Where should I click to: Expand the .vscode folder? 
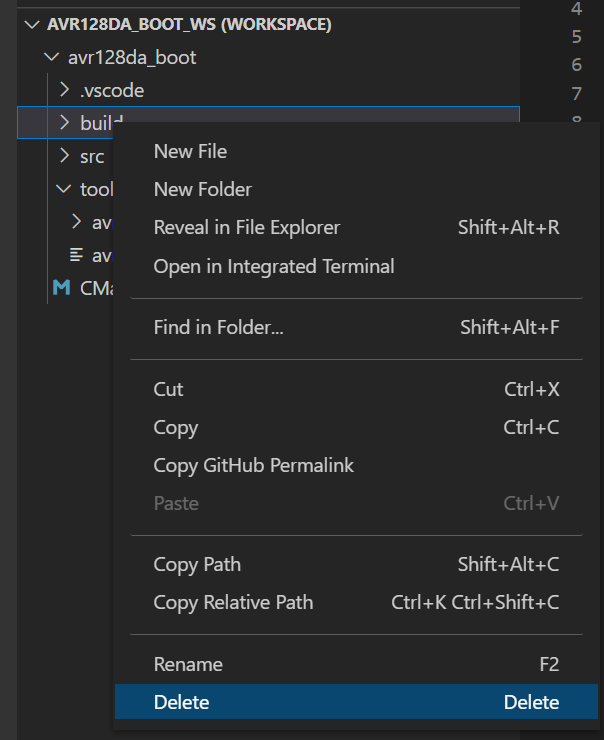tap(64, 90)
